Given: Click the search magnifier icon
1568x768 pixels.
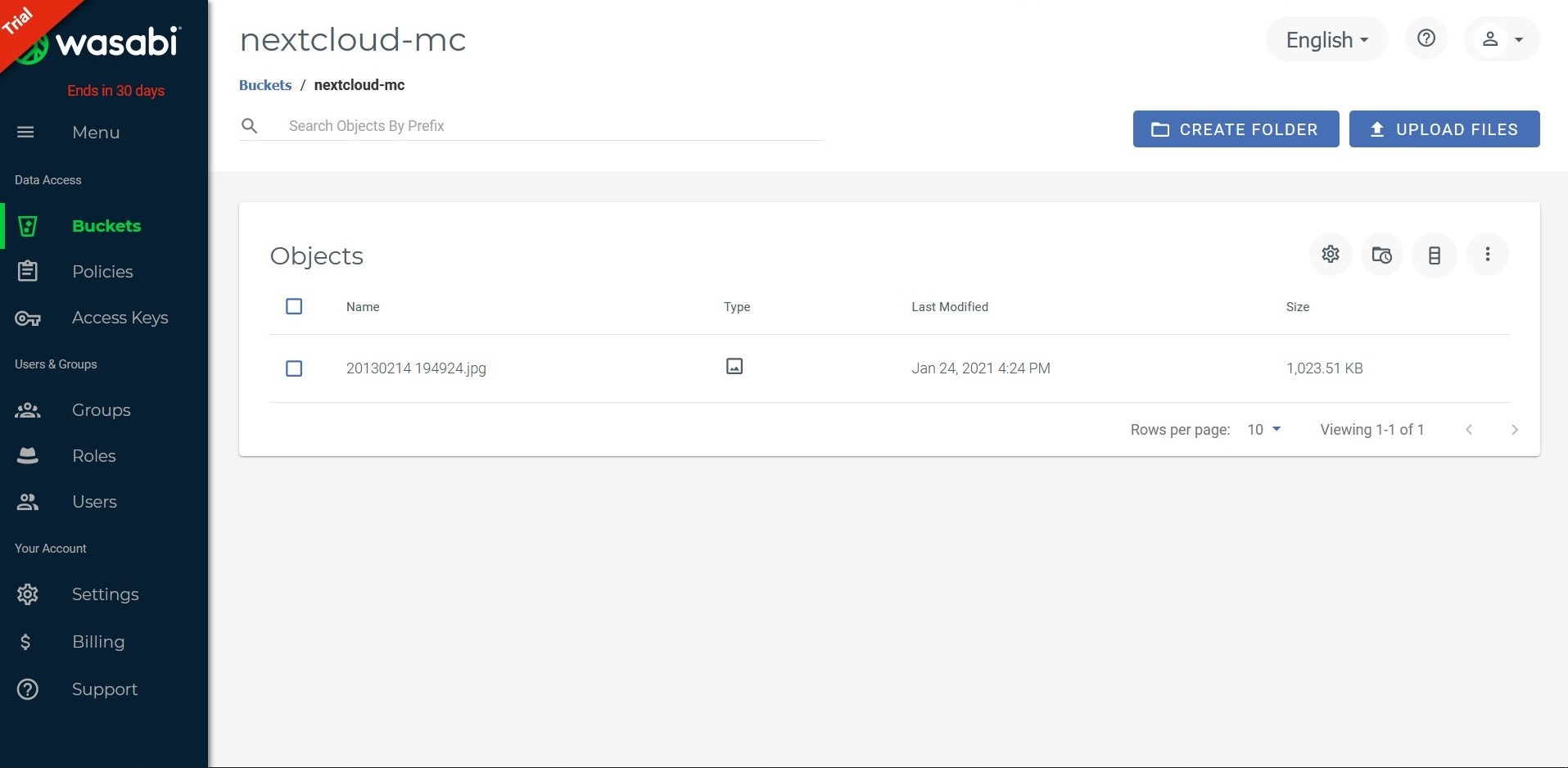Looking at the screenshot, I should 250,126.
